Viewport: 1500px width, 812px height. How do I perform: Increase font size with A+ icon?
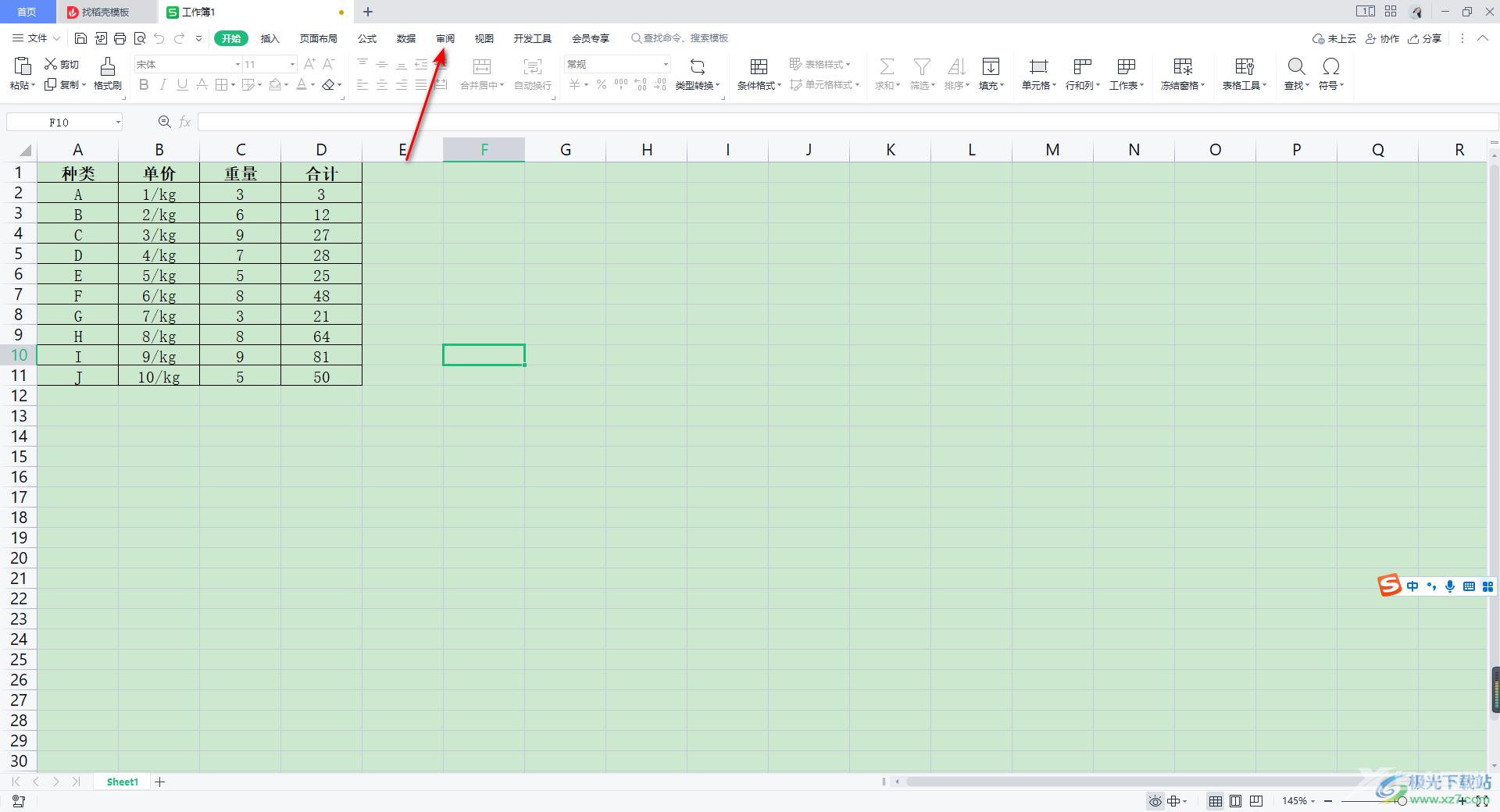pyautogui.click(x=310, y=64)
